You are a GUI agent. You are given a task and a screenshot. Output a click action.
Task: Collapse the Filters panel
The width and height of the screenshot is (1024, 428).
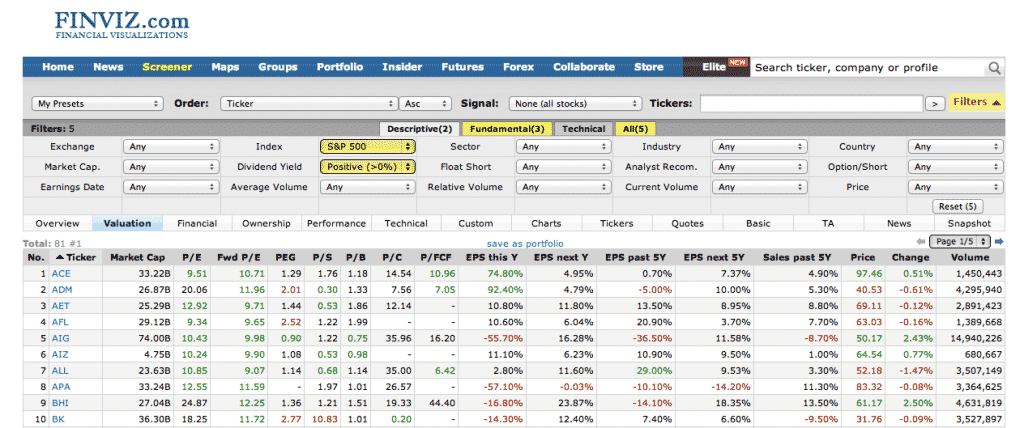click(x=976, y=102)
